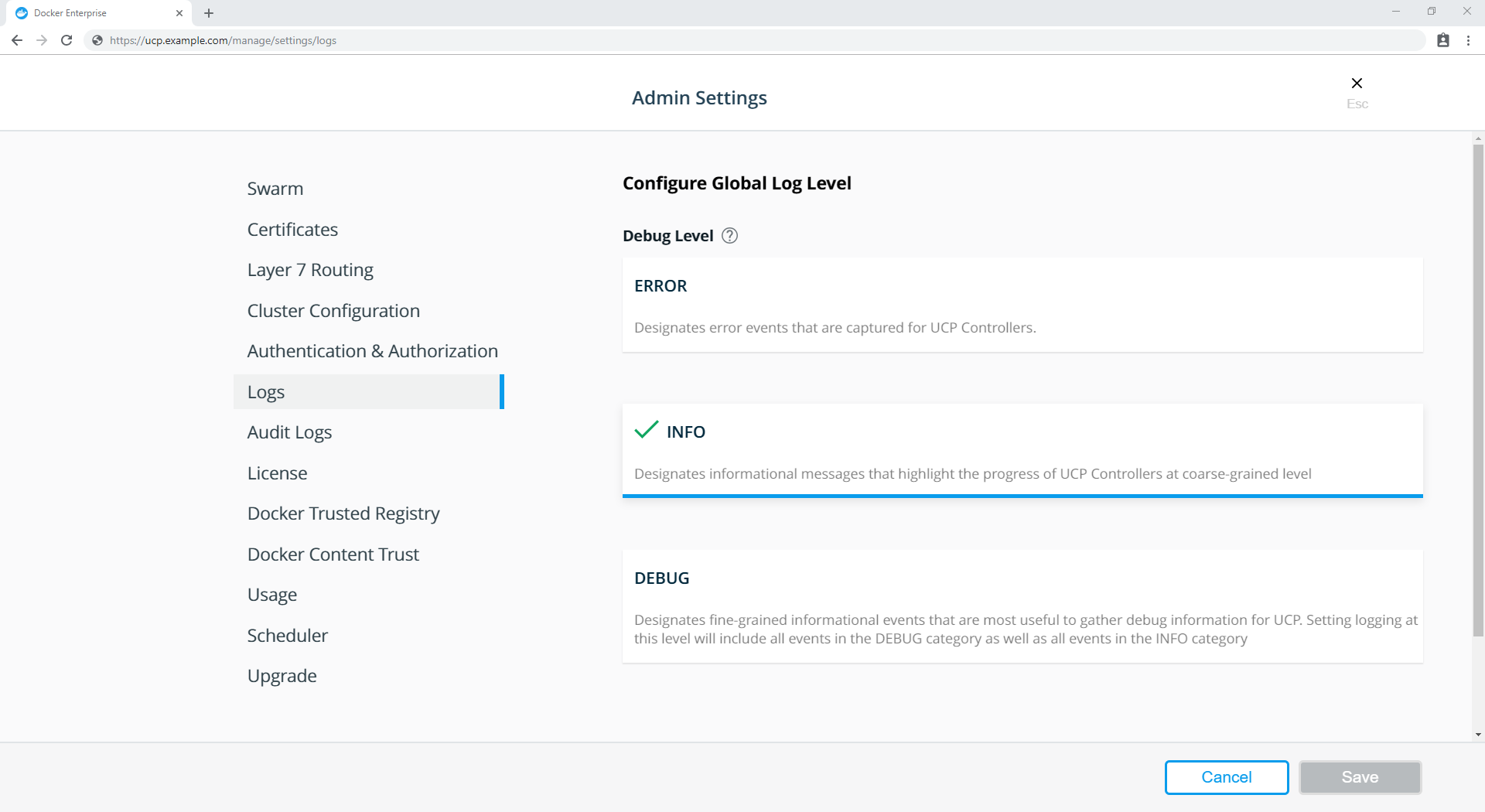Open Docker Trusted Registry settings

click(x=343, y=513)
